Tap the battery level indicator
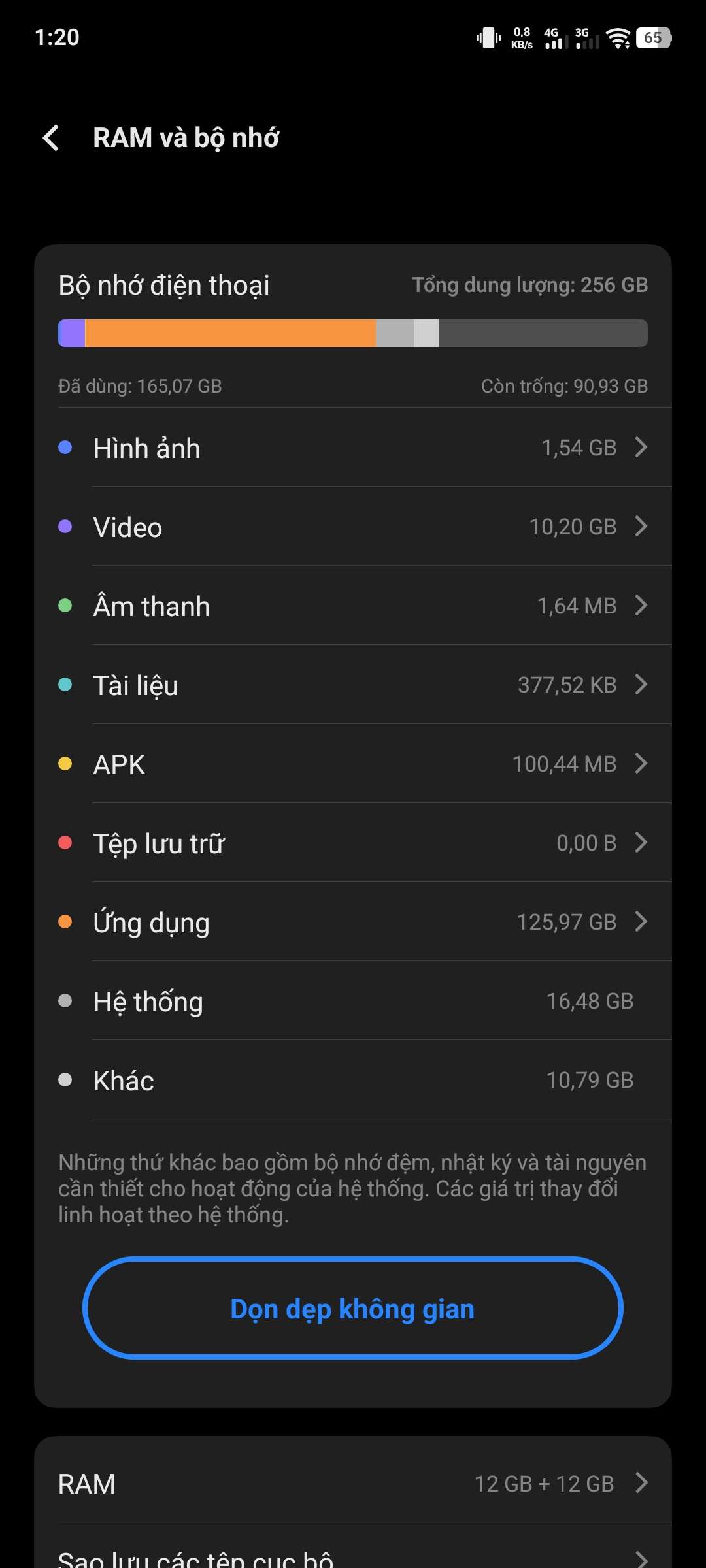The height and width of the screenshot is (1568, 706). click(653, 38)
